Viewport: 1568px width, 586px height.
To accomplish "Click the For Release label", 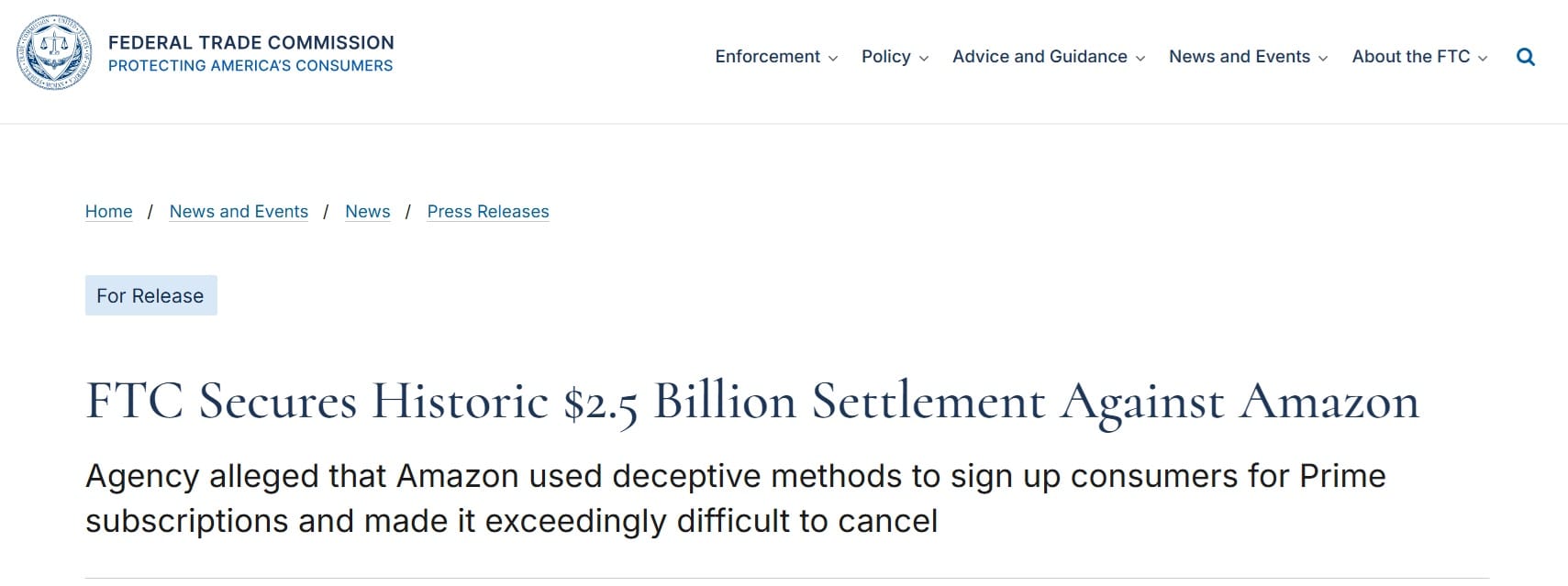I will click(150, 295).
